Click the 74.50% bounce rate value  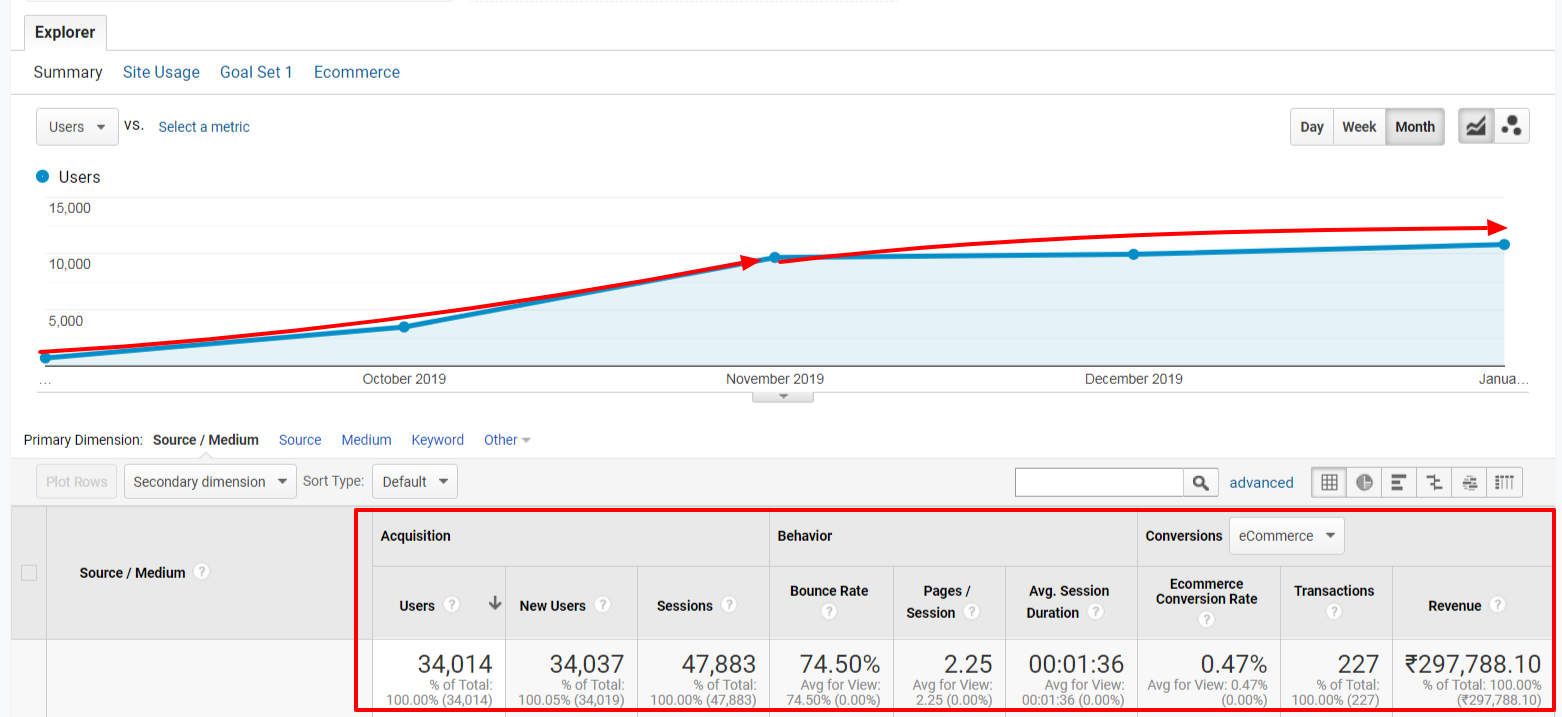(840, 664)
